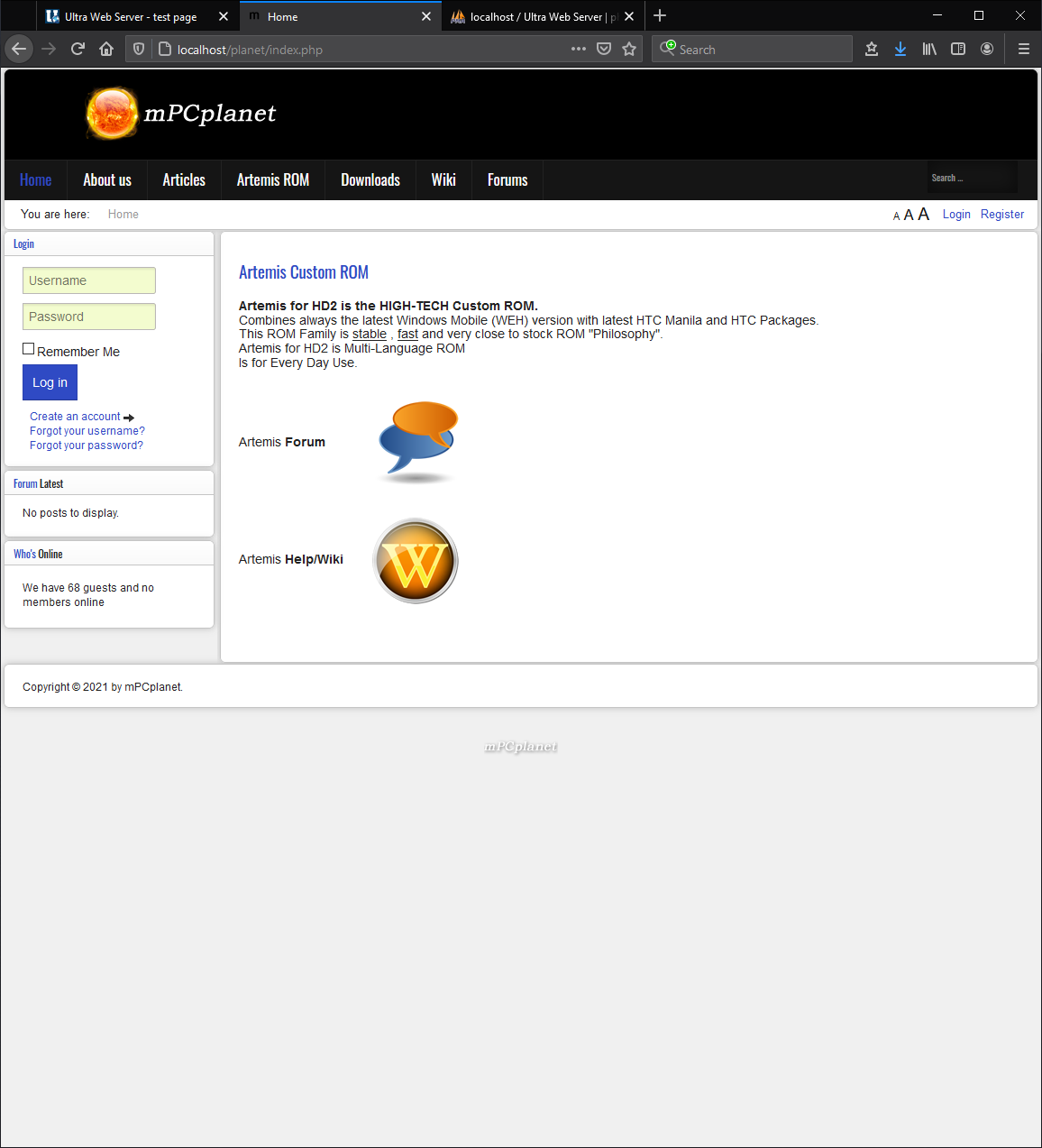The image size is (1042, 1148).
Task: Open the Artemis Help/Wiki W icon
Action: click(x=416, y=560)
